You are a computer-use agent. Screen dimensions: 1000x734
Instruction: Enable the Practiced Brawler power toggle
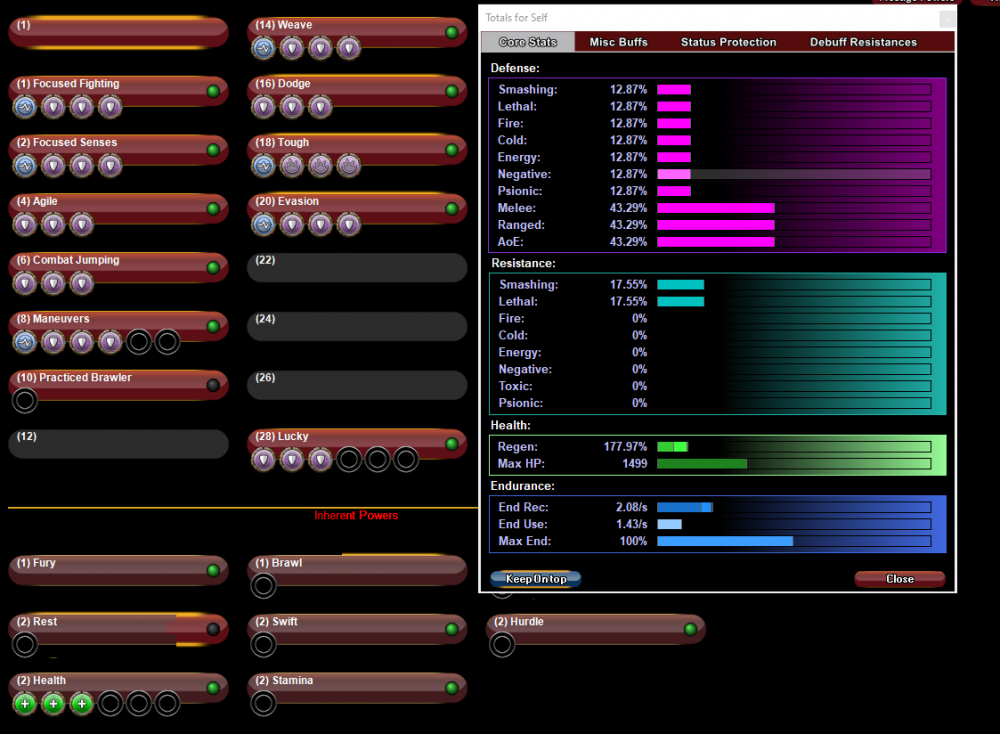pos(212,385)
